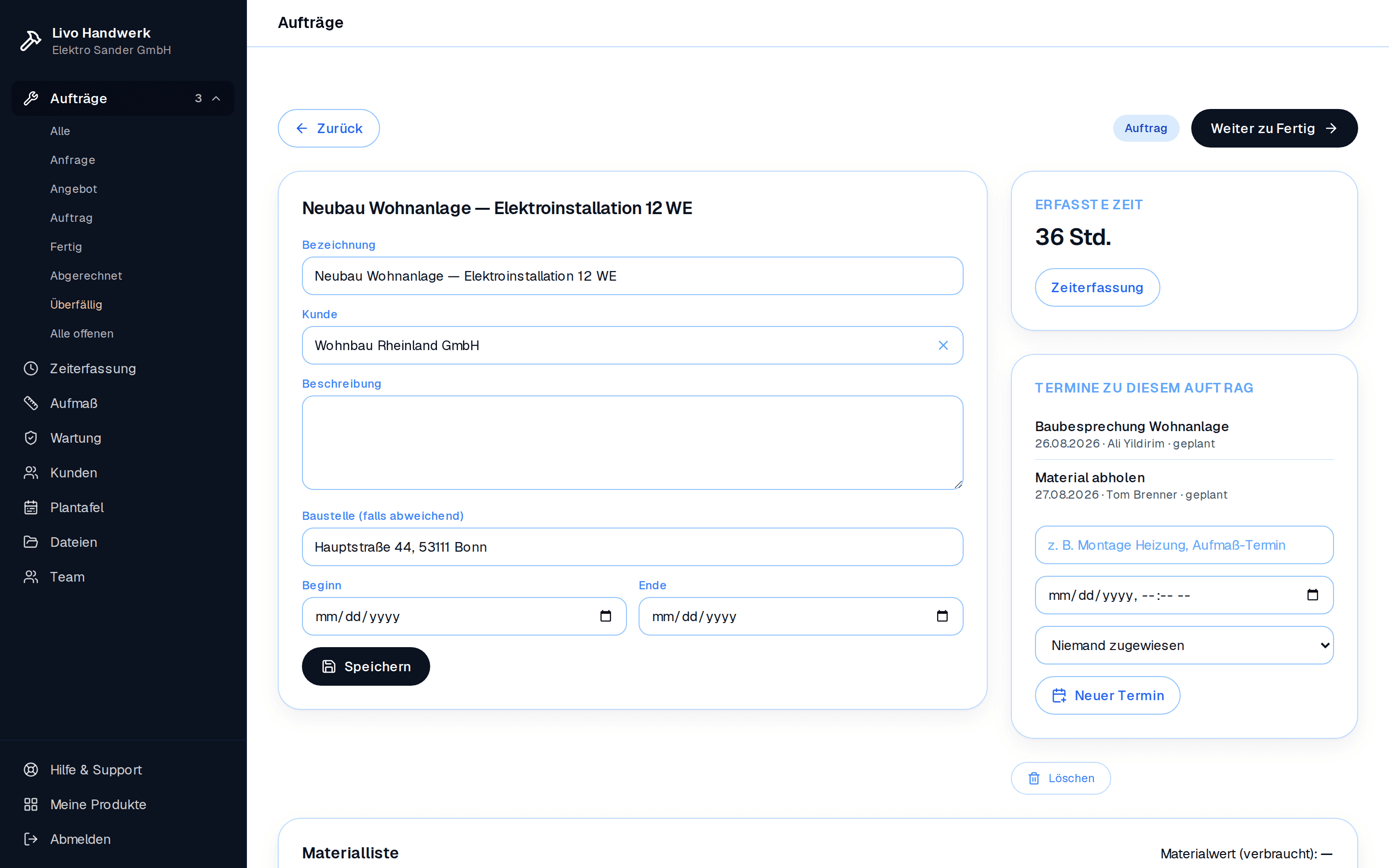The width and height of the screenshot is (1389, 868).
Task: Open the Abgerechnet filter in sidebar
Action: click(x=86, y=275)
